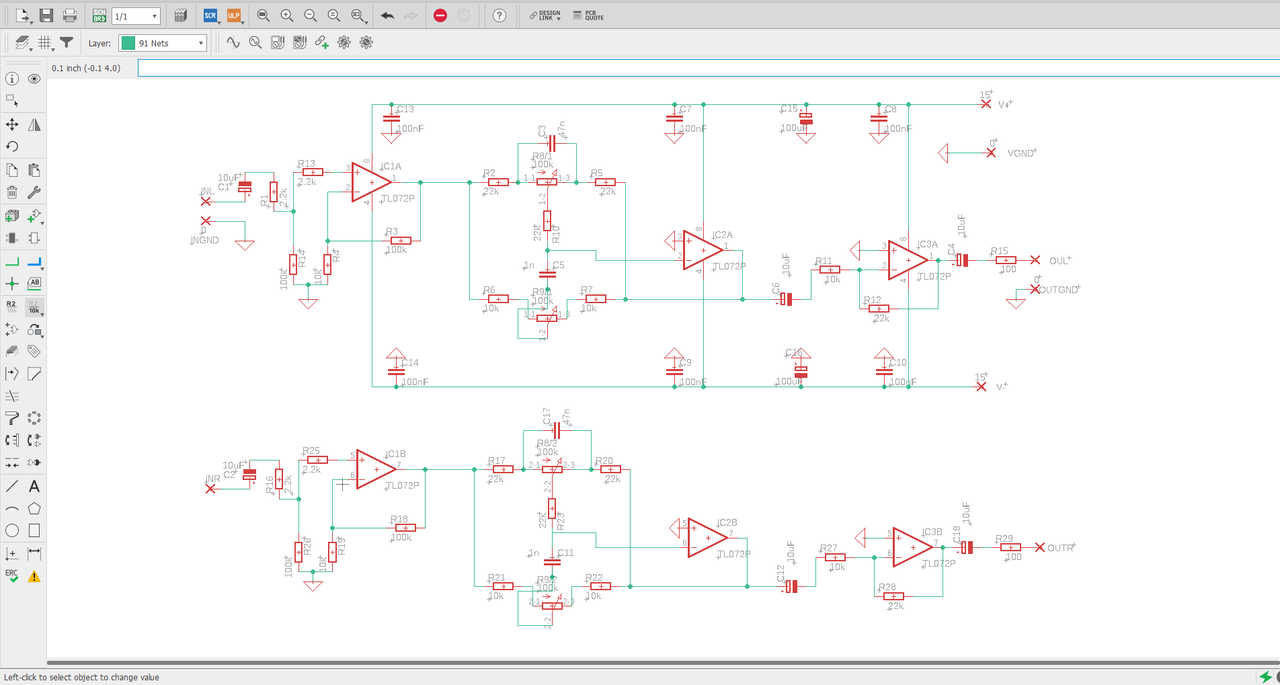Viewport: 1280px width, 685px height.
Task: Print the schematic using the printer icon
Action: [x=70, y=16]
